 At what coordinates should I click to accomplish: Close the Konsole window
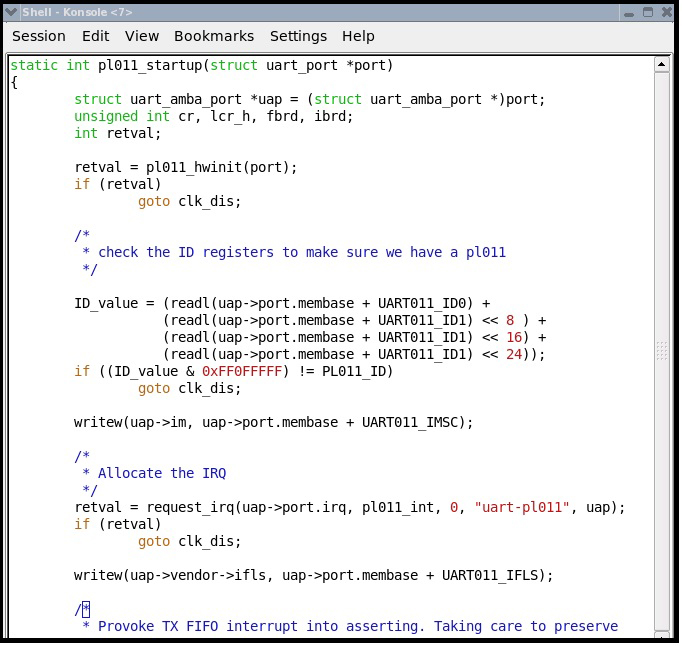[667, 12]
